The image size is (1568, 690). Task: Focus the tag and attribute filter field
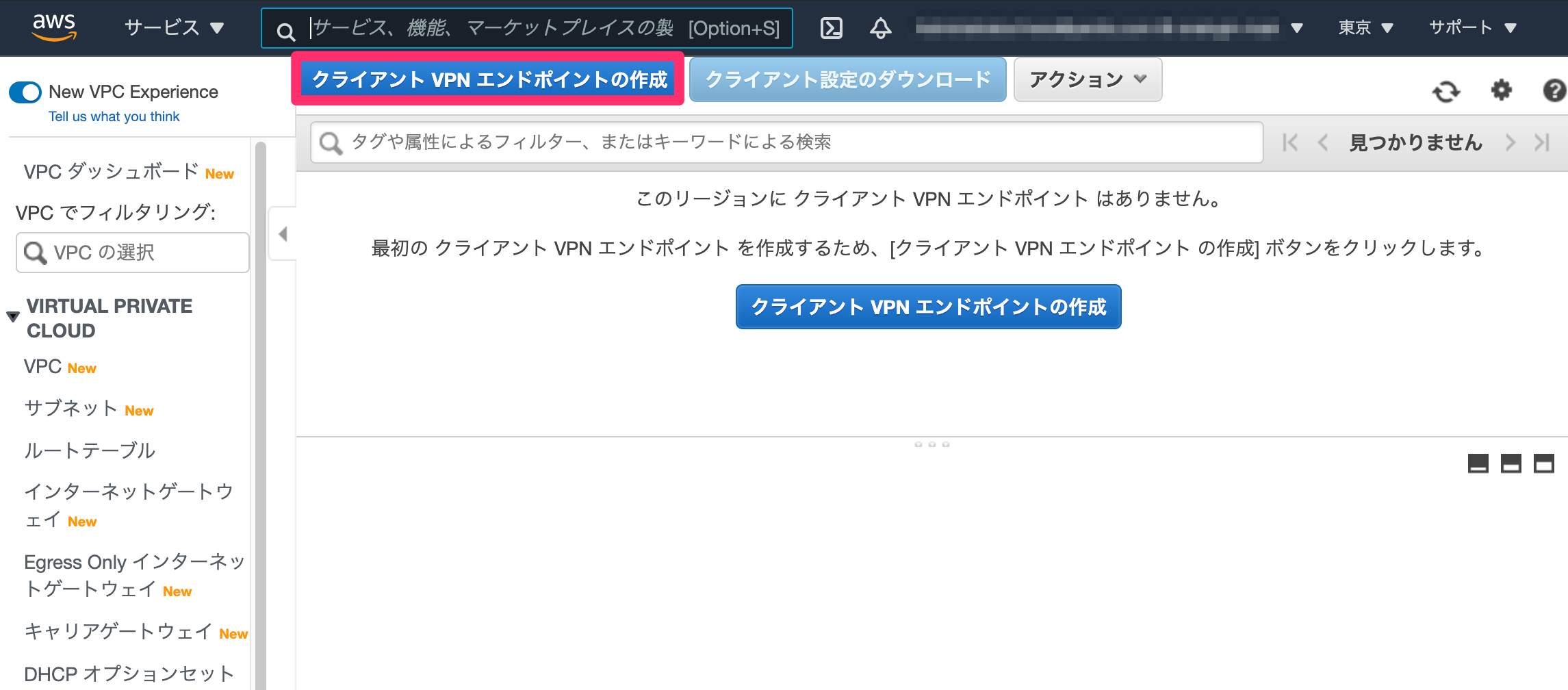coord(787,142)
